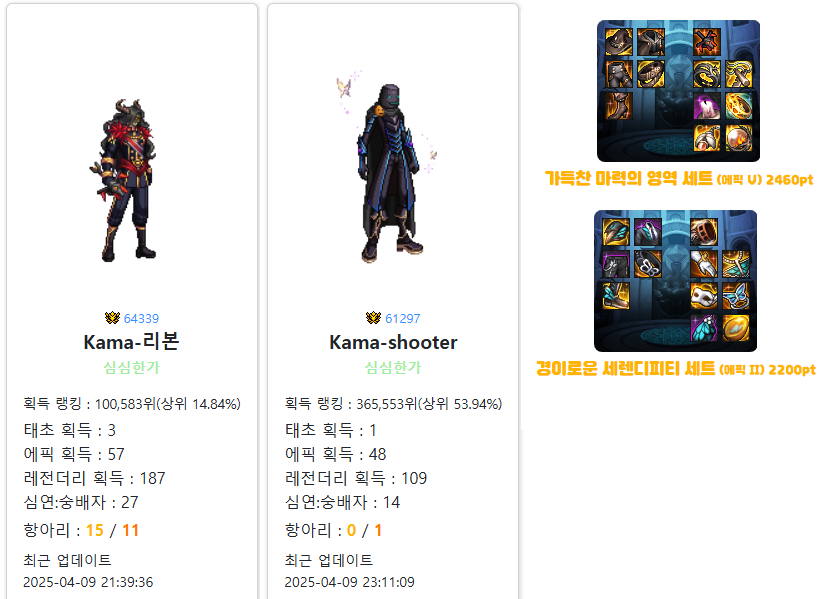
Task: Click the purple candle item icon
Action: 707,106
